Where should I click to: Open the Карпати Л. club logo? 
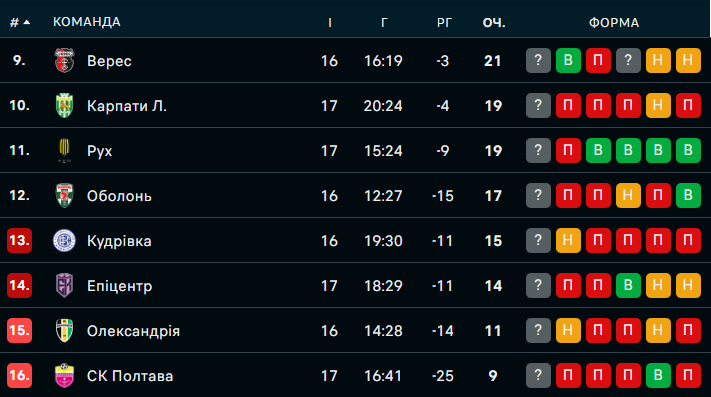64,106
